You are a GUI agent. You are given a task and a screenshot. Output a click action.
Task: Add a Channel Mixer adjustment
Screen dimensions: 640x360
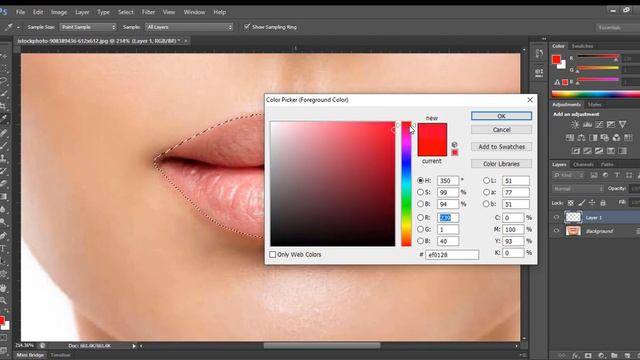616,138
